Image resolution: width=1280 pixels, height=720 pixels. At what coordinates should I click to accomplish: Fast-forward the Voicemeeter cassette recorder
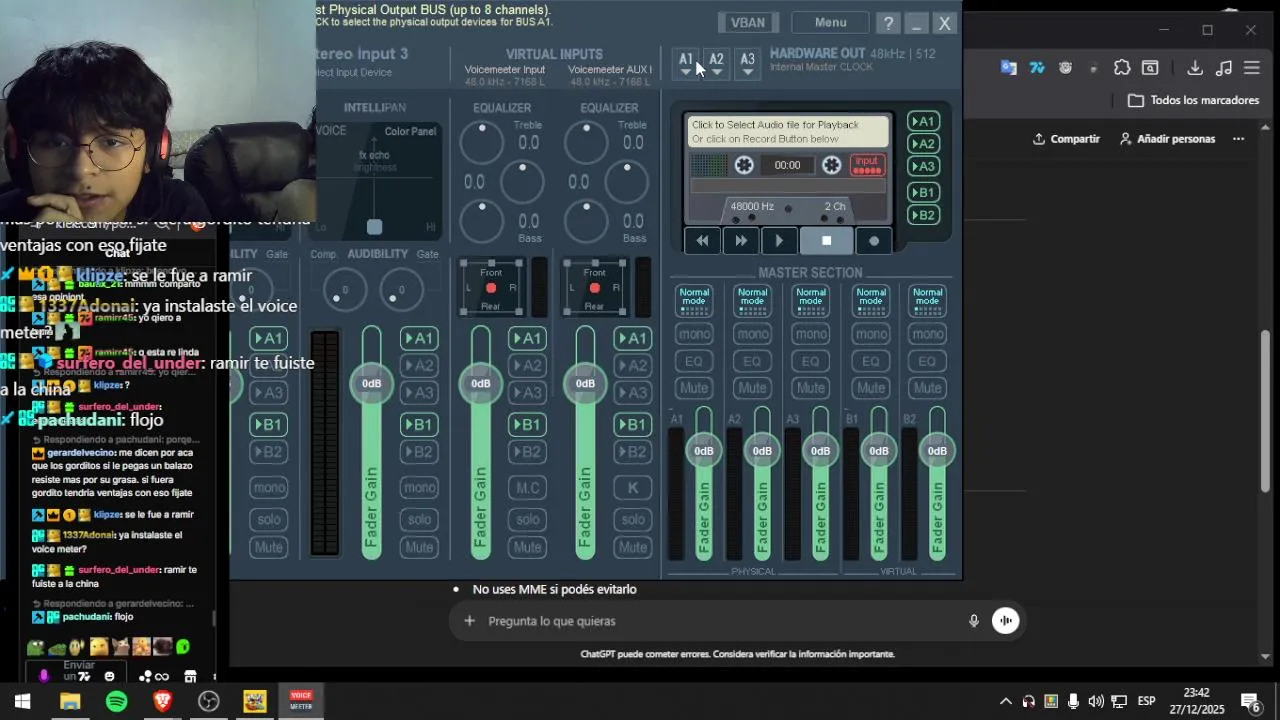(x=741, y=241)
